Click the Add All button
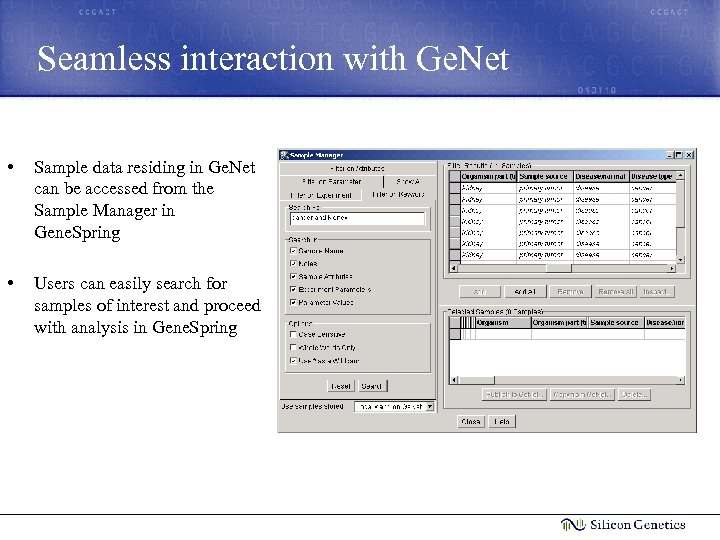 [525, 292]
